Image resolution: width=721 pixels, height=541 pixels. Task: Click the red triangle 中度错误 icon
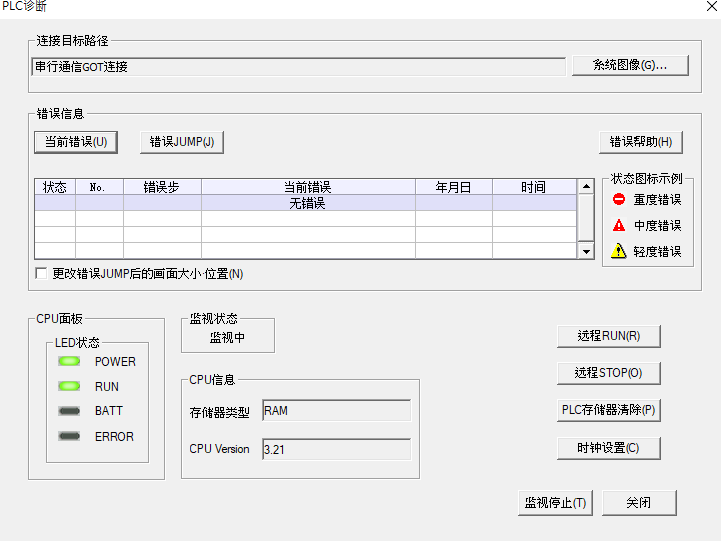click(619, 225)
